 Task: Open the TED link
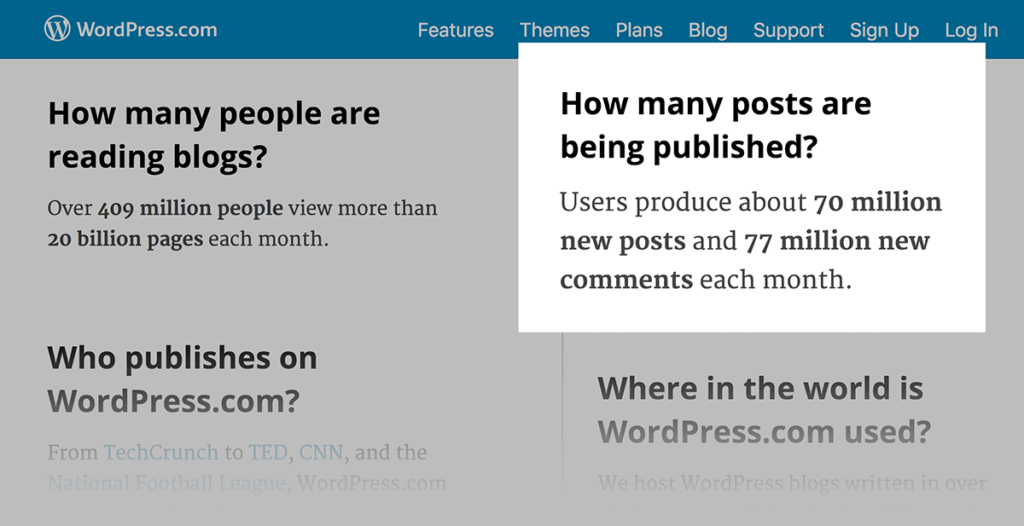point(267,452)
